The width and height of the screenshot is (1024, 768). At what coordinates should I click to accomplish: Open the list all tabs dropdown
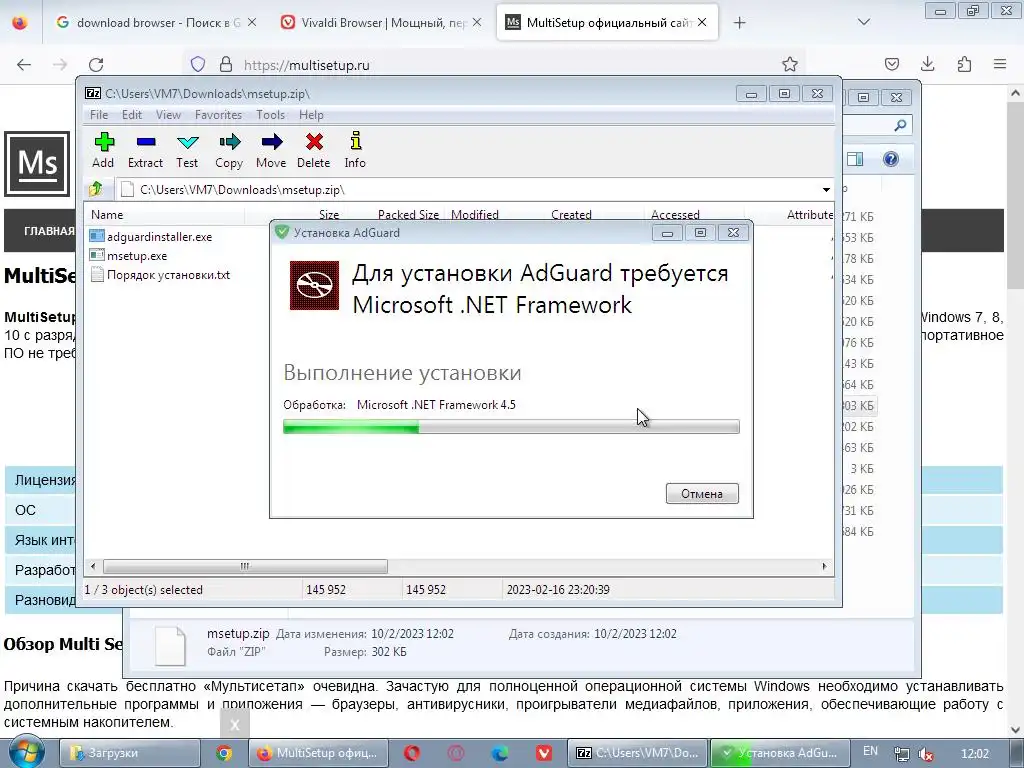(x=863, y=23)
